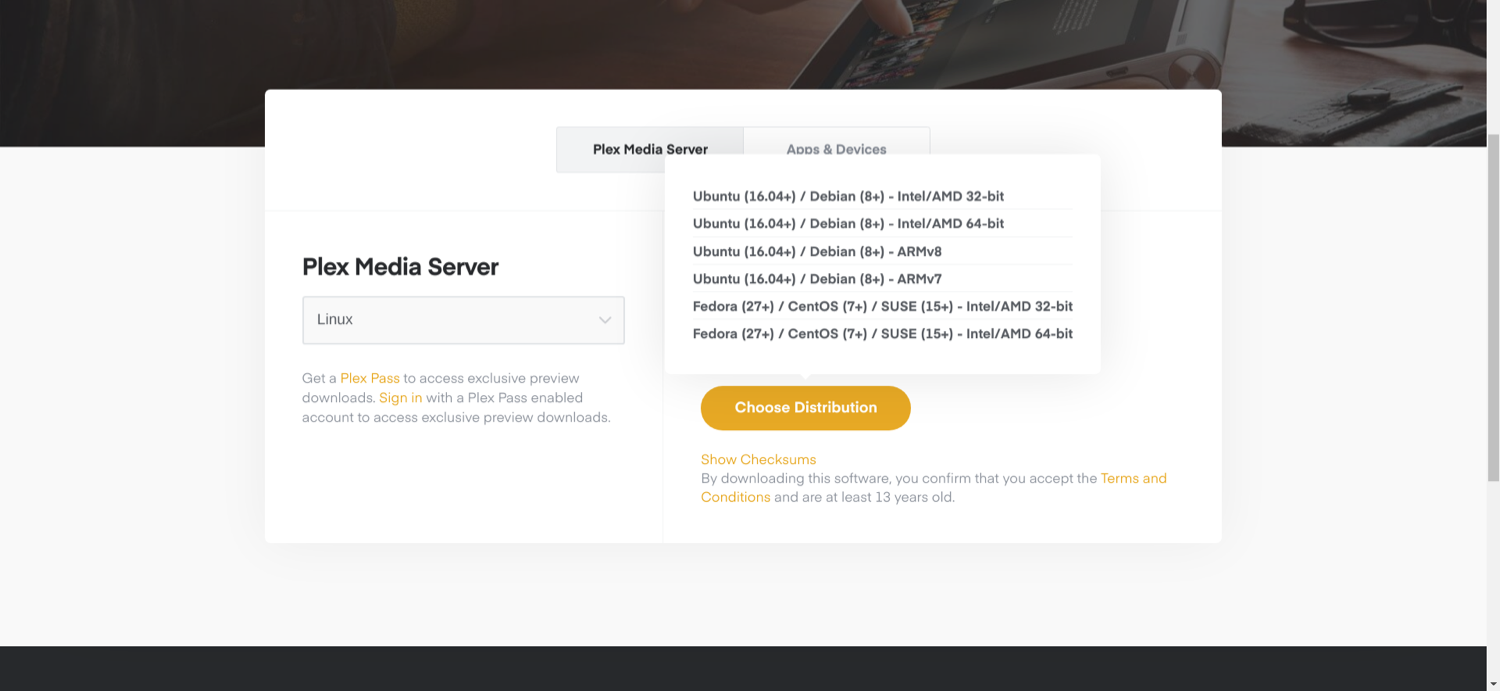This screenshot has height=691, width=1500.
Task: Switch to the Plex Media Server tab
Action: (x=650, y=149)
